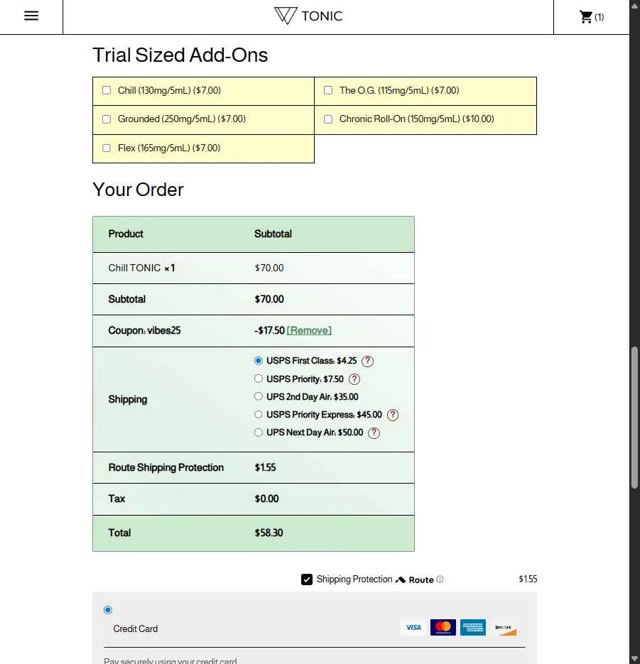Click the Discover card icon
Screen dimensions: 640x664
click(x=505, y=628)
